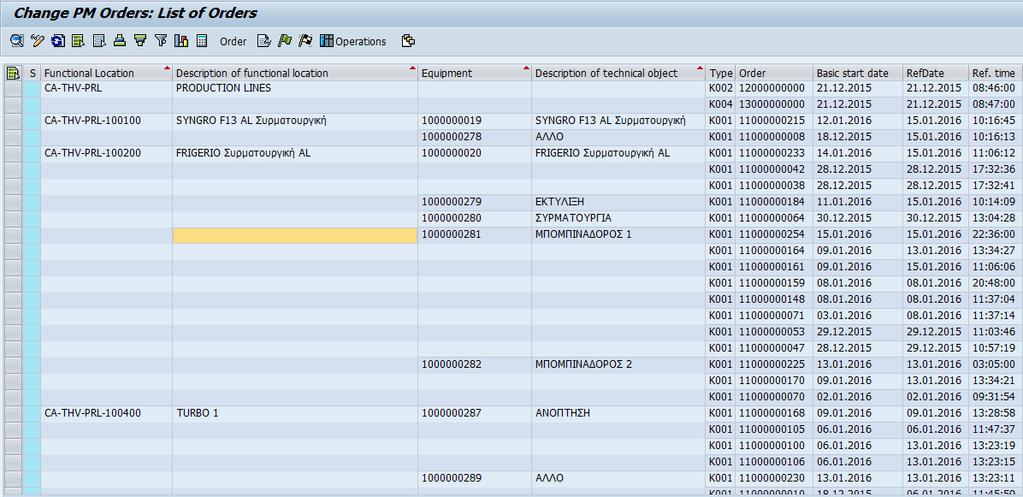
Task: Click the ΣΥΡΜΑΤΟΥΡΓΙΑ technical object cell
Action: click(618, 218)
